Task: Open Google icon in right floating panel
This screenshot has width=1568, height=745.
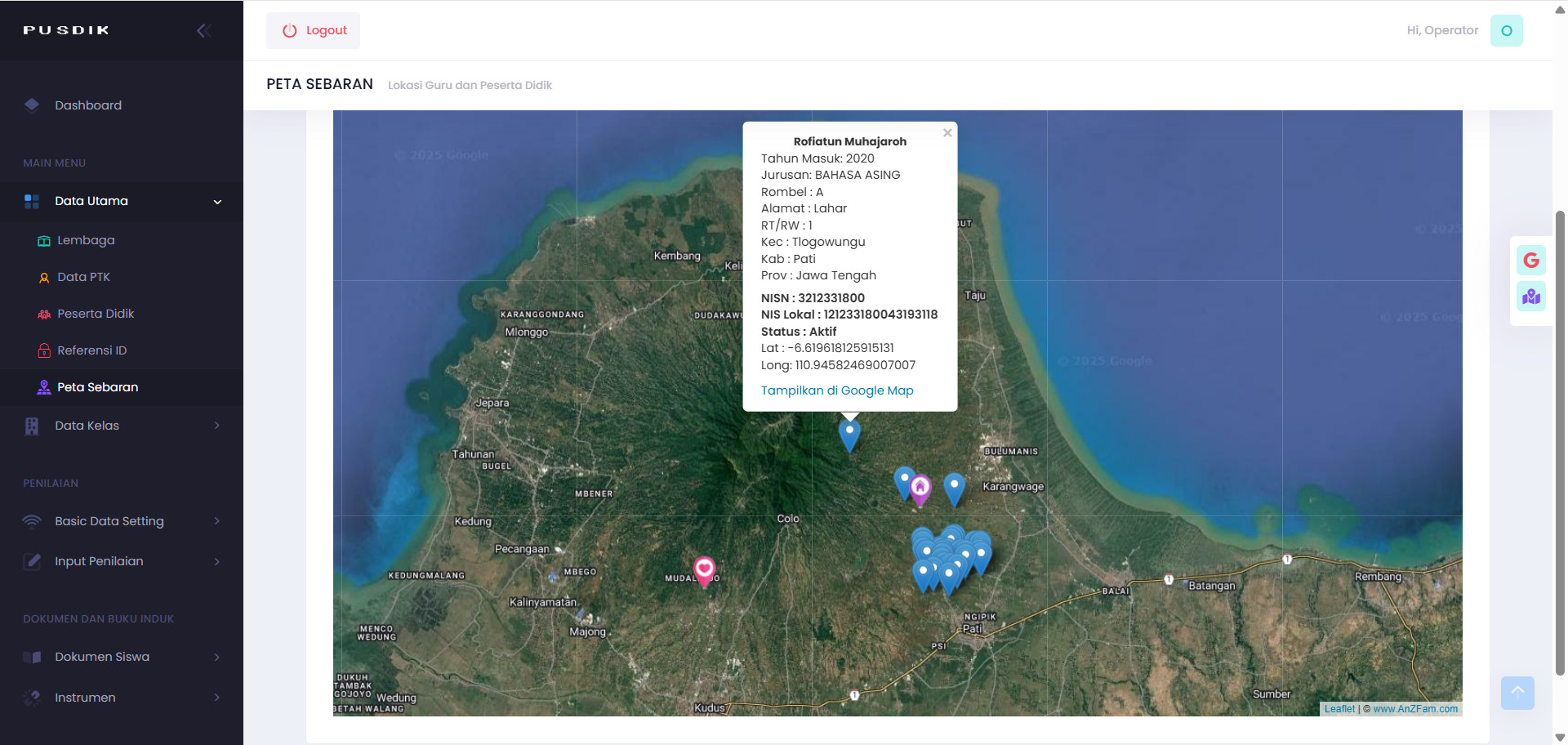Action: (1530, 261)
